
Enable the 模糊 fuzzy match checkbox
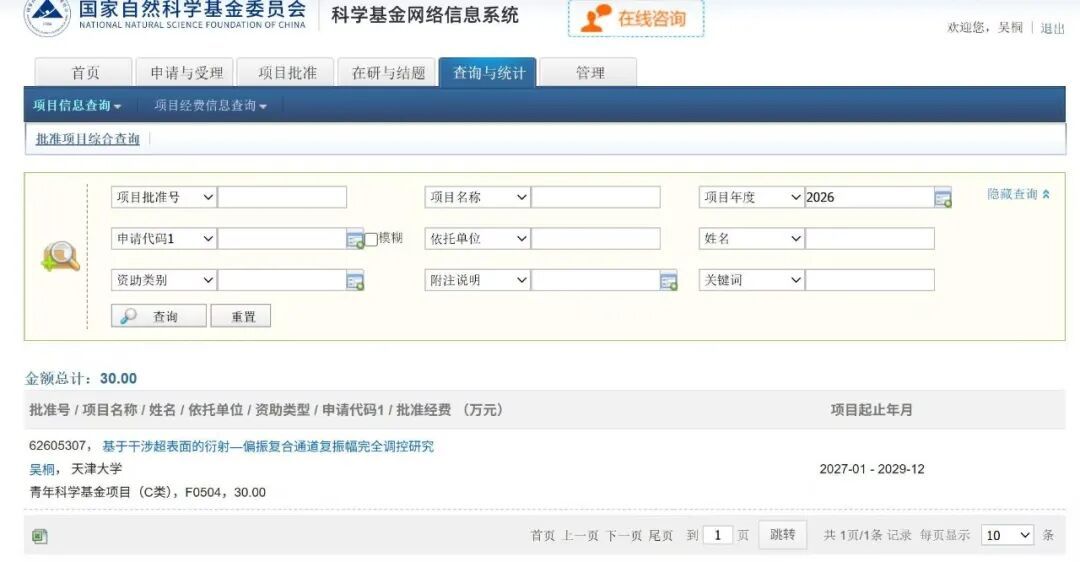pos(371,239)
